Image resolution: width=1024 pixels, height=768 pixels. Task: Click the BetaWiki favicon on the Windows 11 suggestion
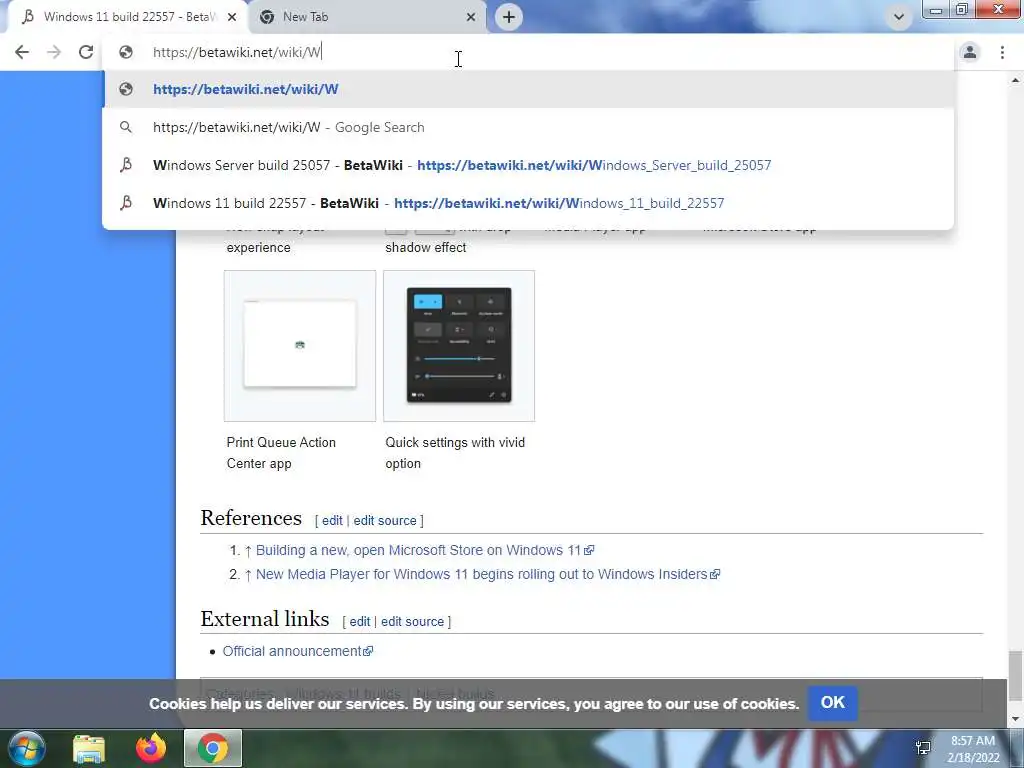click(x=126, y=203)
